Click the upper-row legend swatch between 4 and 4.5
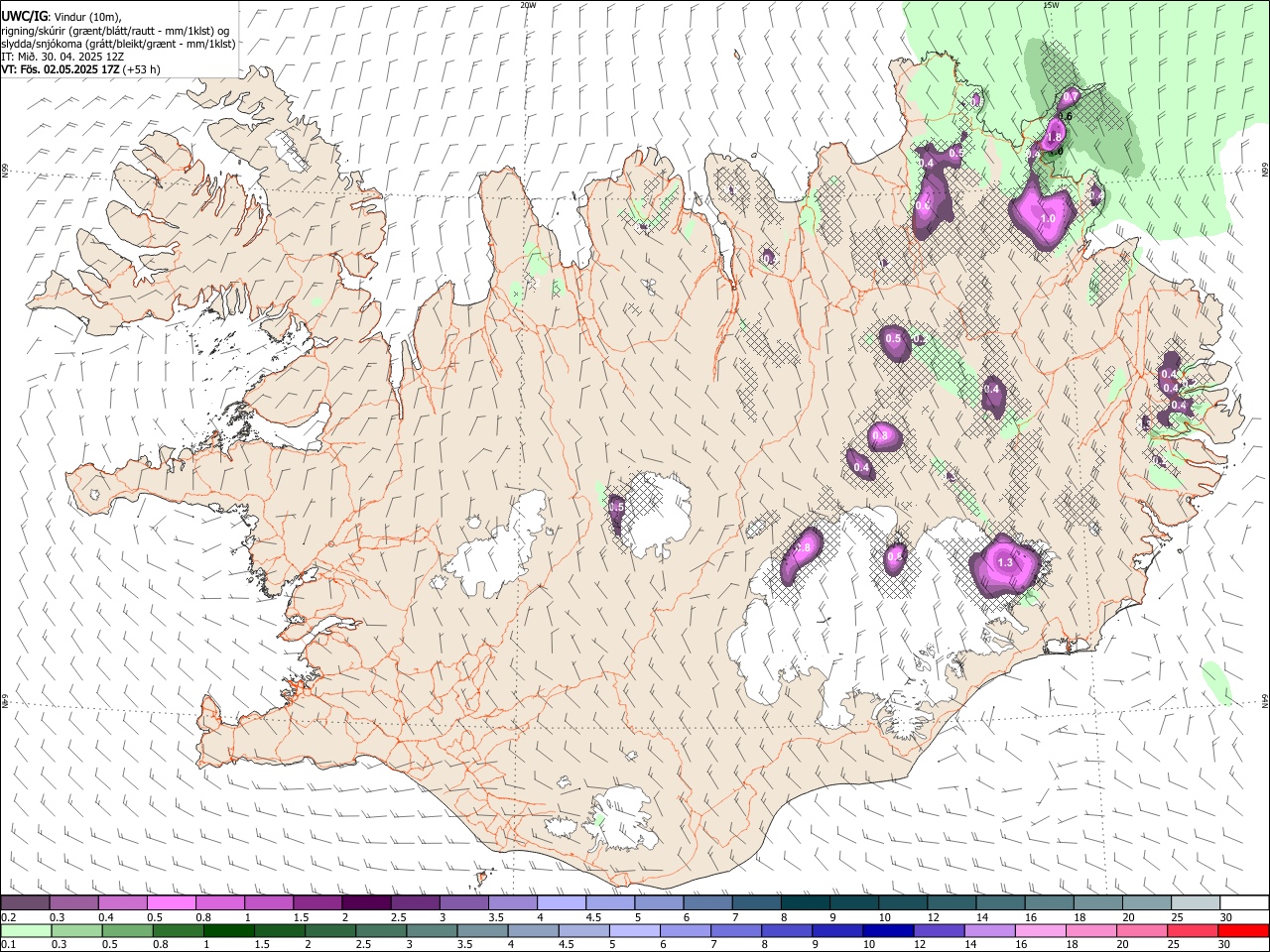 [562, 903]
